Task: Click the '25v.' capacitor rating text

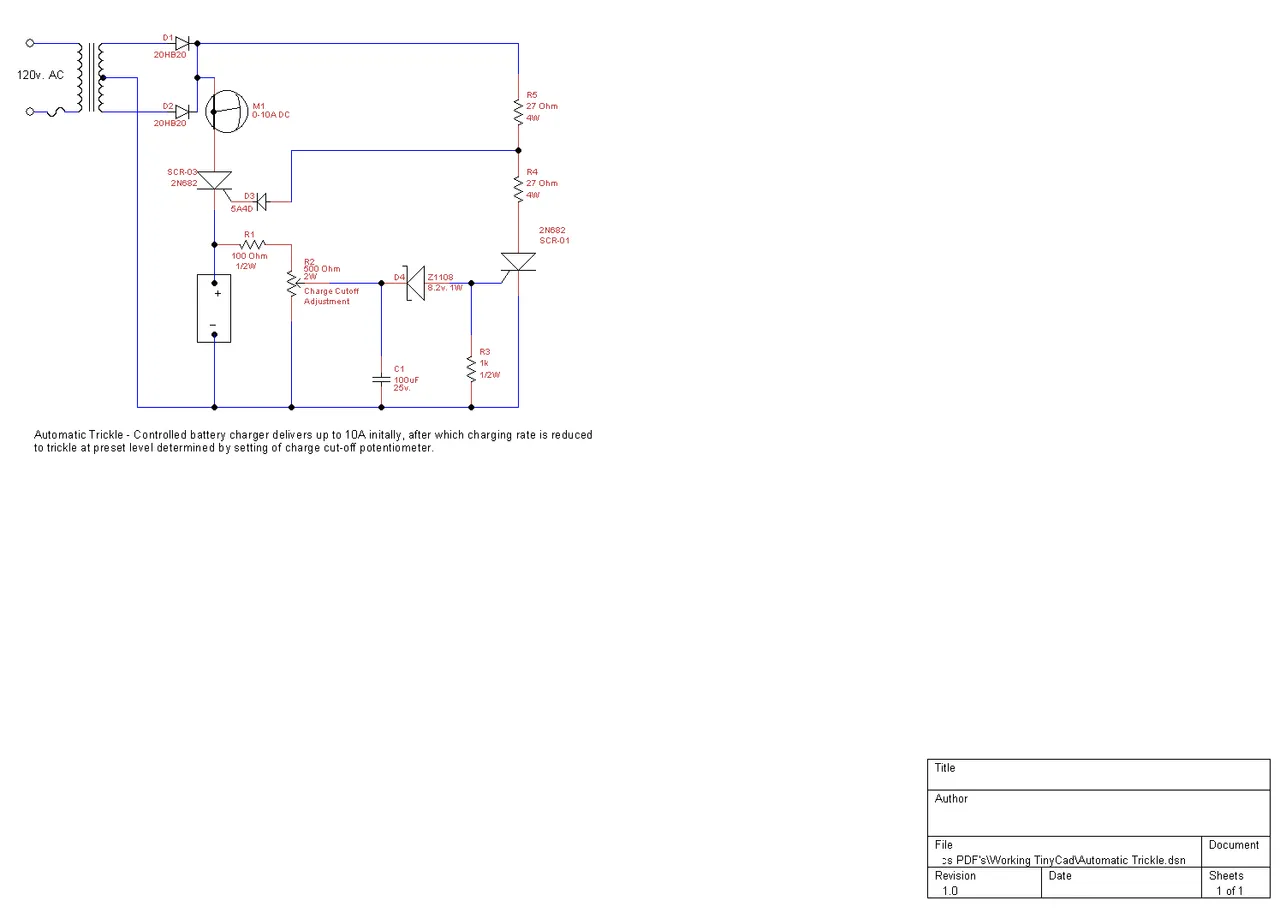Action: 402,388
